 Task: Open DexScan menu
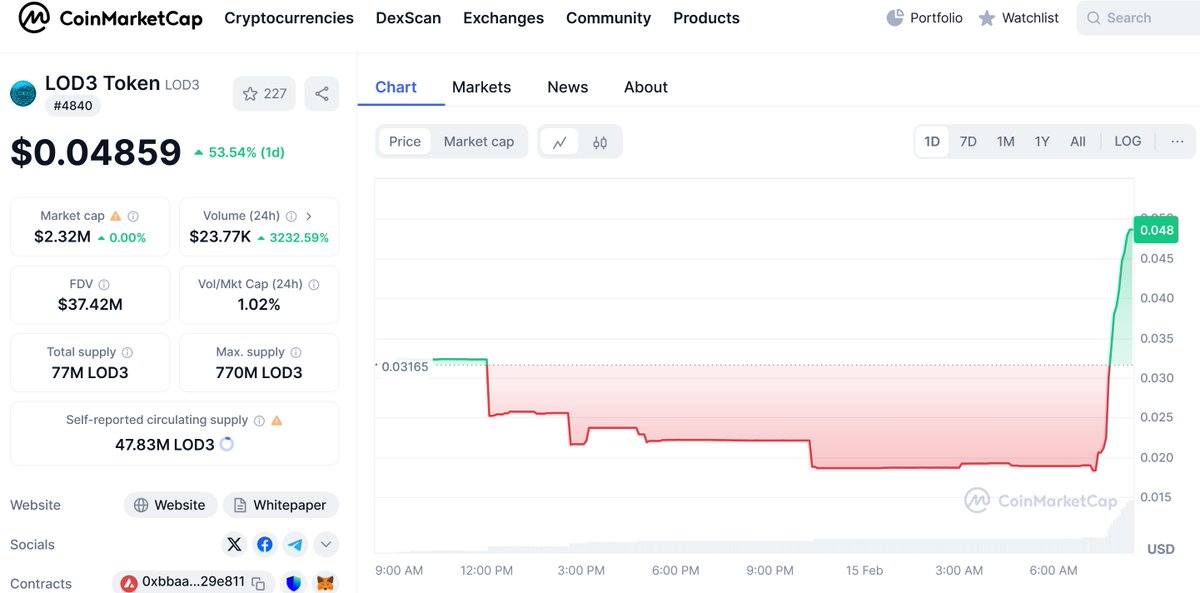[x=408, y=18]
